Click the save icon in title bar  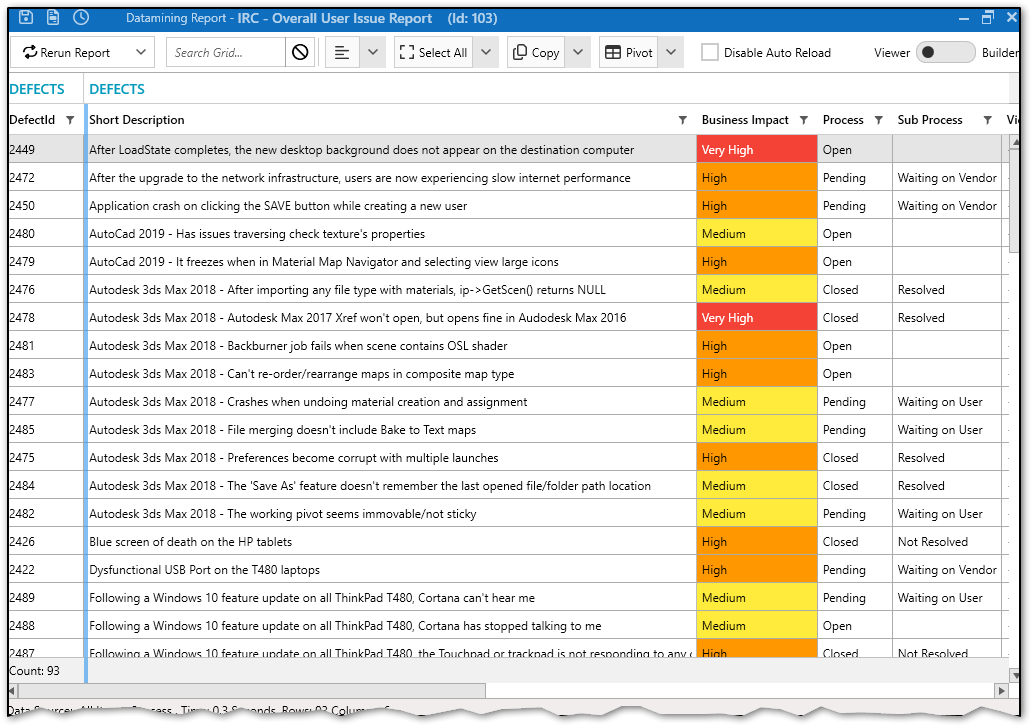pyautogui.click(x=26, y=18)
